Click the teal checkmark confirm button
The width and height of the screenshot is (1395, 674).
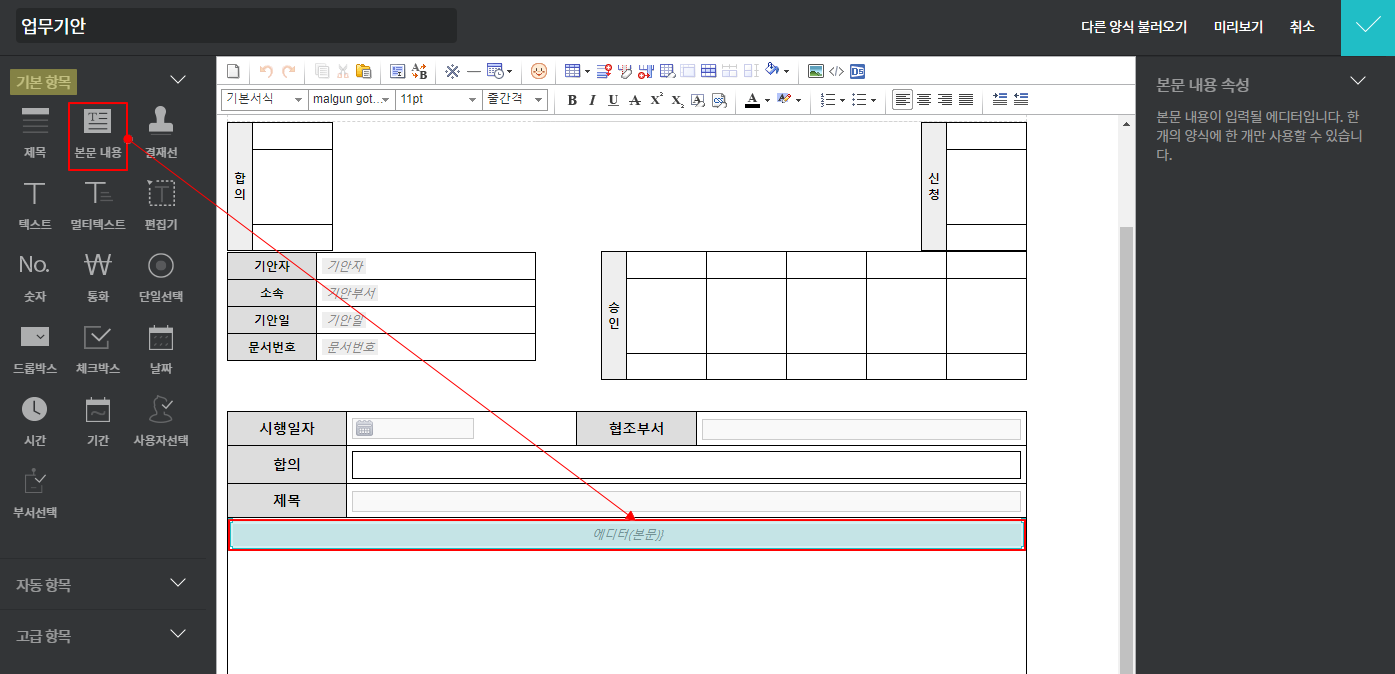coord(1367,27)
